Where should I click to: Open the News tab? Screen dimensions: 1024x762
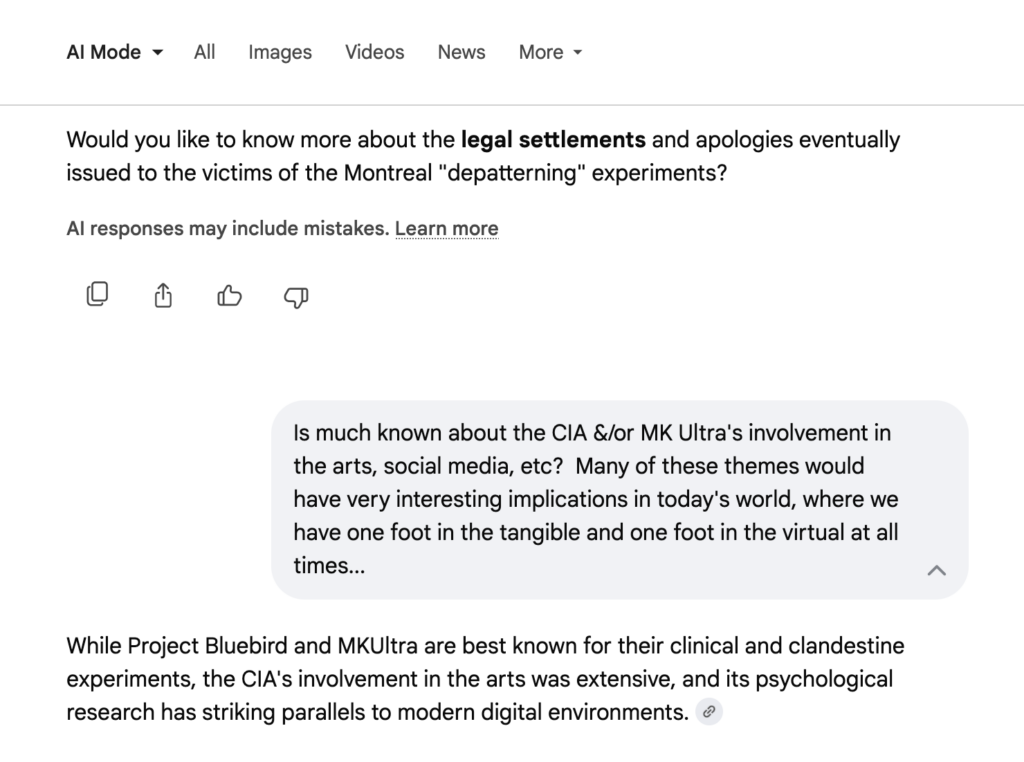[x=461, y=52]
